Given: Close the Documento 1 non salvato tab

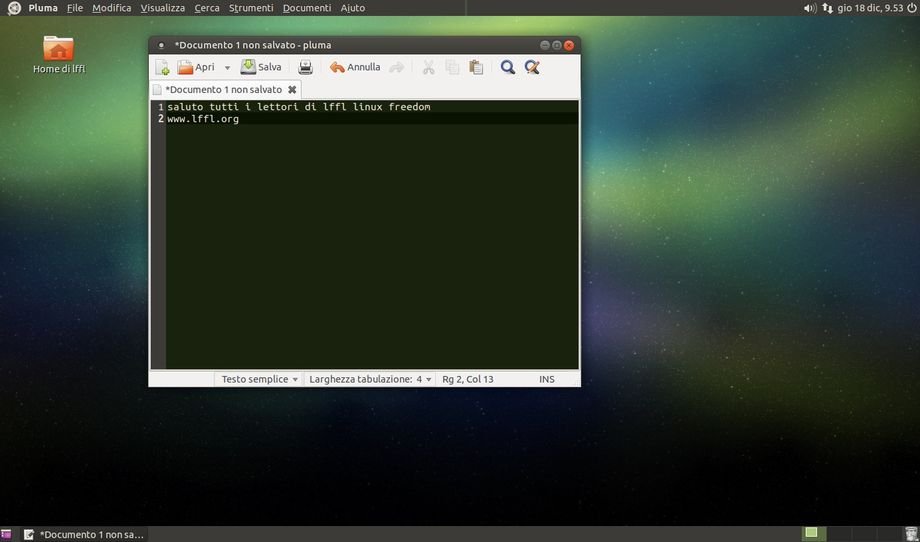Looking at the screenshot, I should tap(292, 90).
